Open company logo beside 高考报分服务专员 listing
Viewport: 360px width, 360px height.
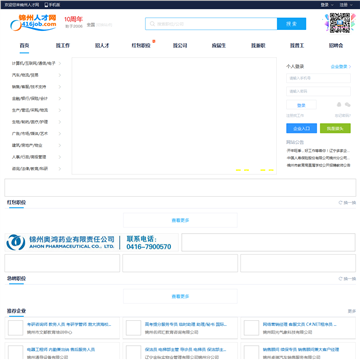(x=133, y=328)
